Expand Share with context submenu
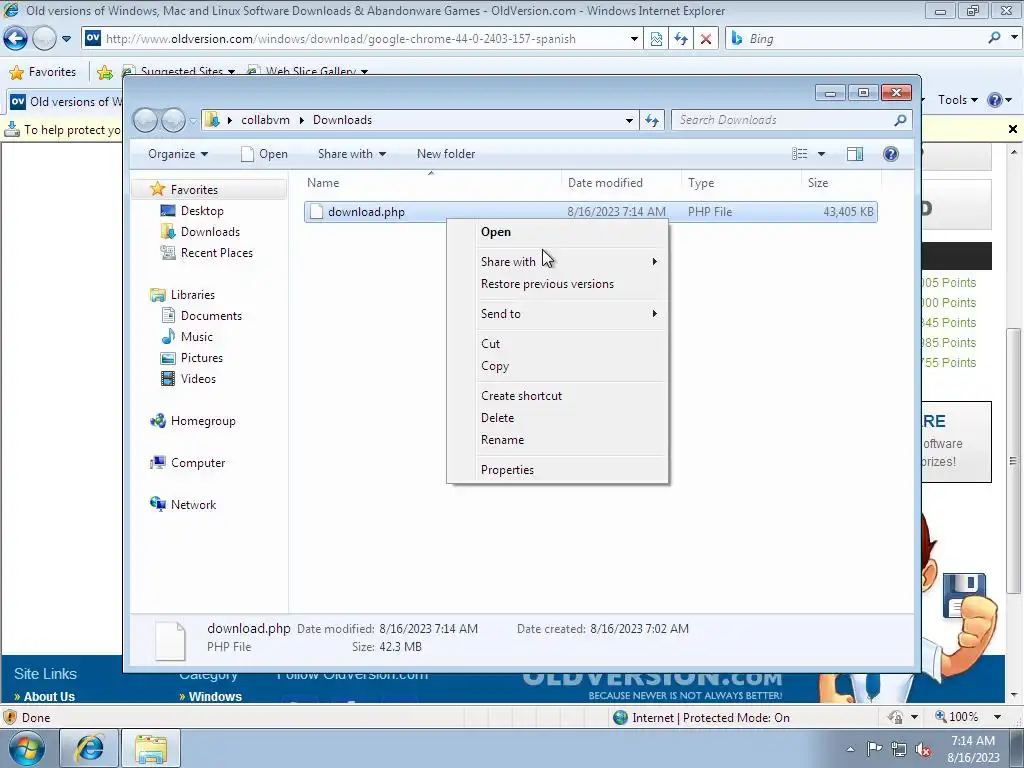The width and height of the screenshot is (1024, 768). click(x=558, y=262)
